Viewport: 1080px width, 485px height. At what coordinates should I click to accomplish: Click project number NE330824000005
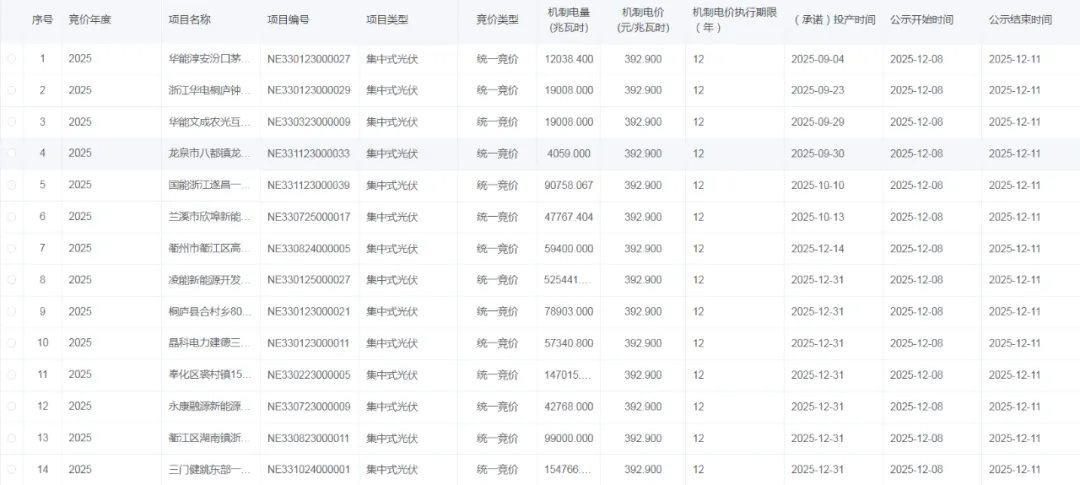click(309, 249)
